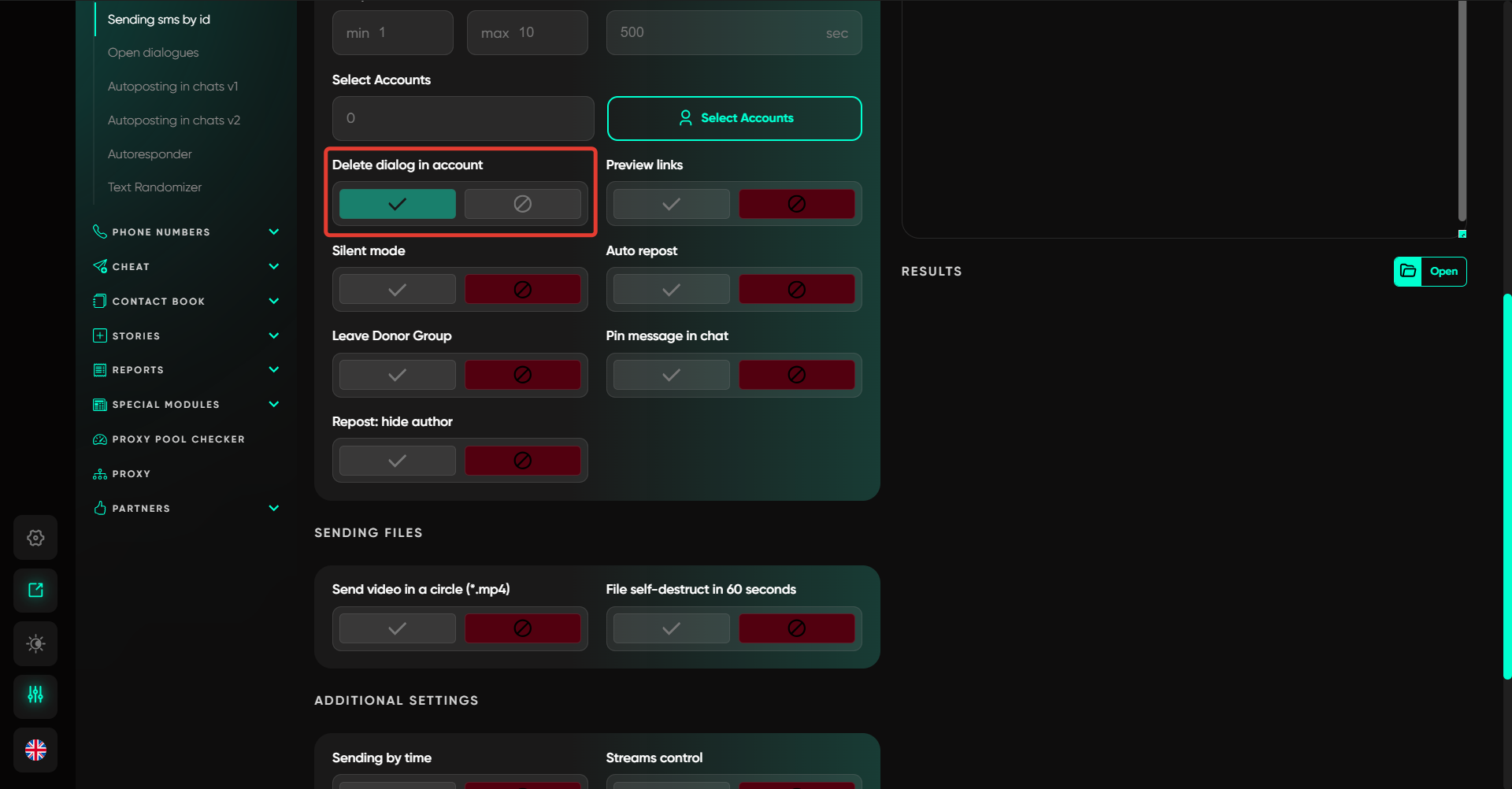Click the settings gear icon in left rail
The height and width of the screenshot is (789, 1512).
35,538
